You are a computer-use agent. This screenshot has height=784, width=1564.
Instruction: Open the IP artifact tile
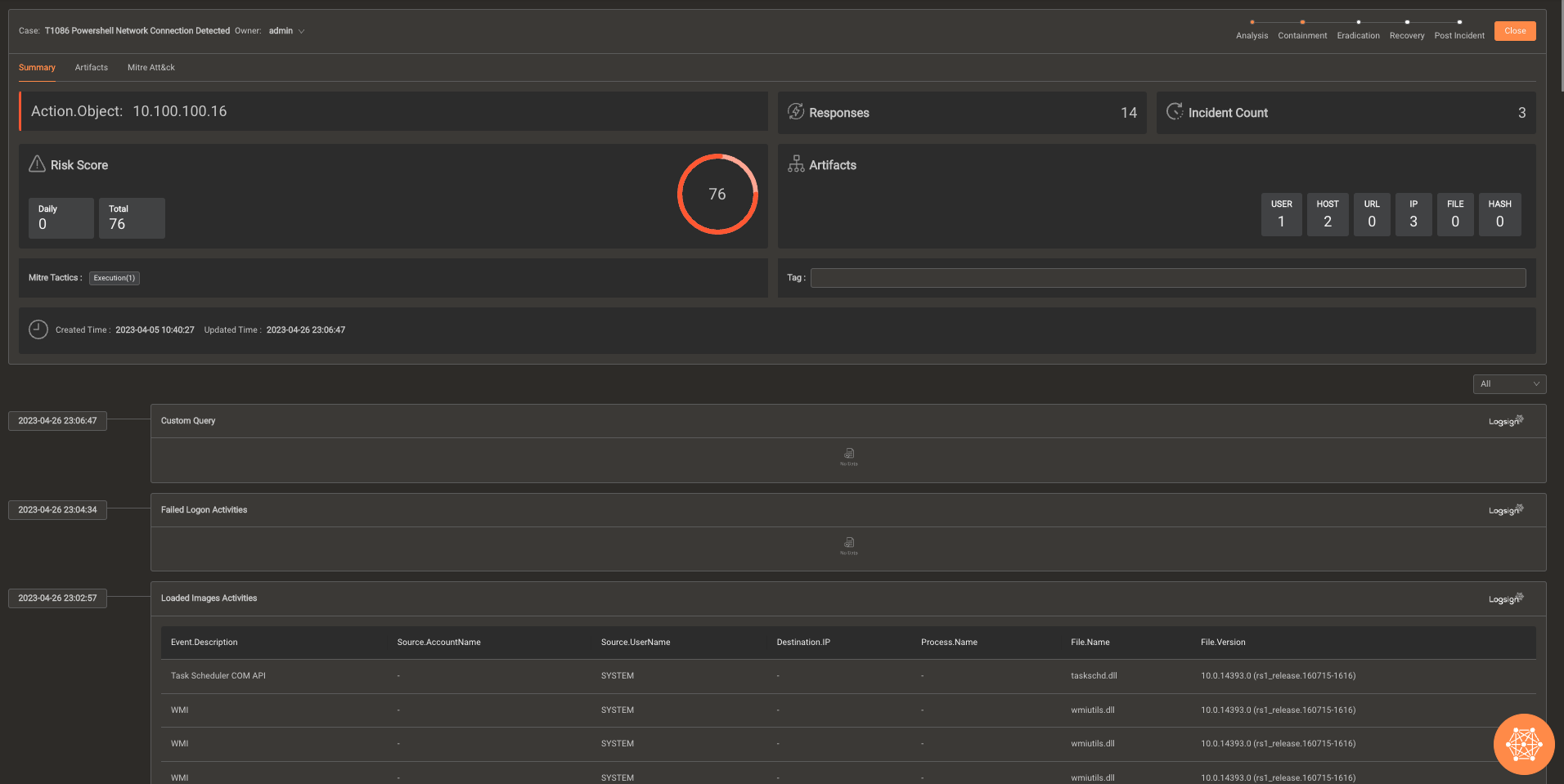tap(1413, 214)
